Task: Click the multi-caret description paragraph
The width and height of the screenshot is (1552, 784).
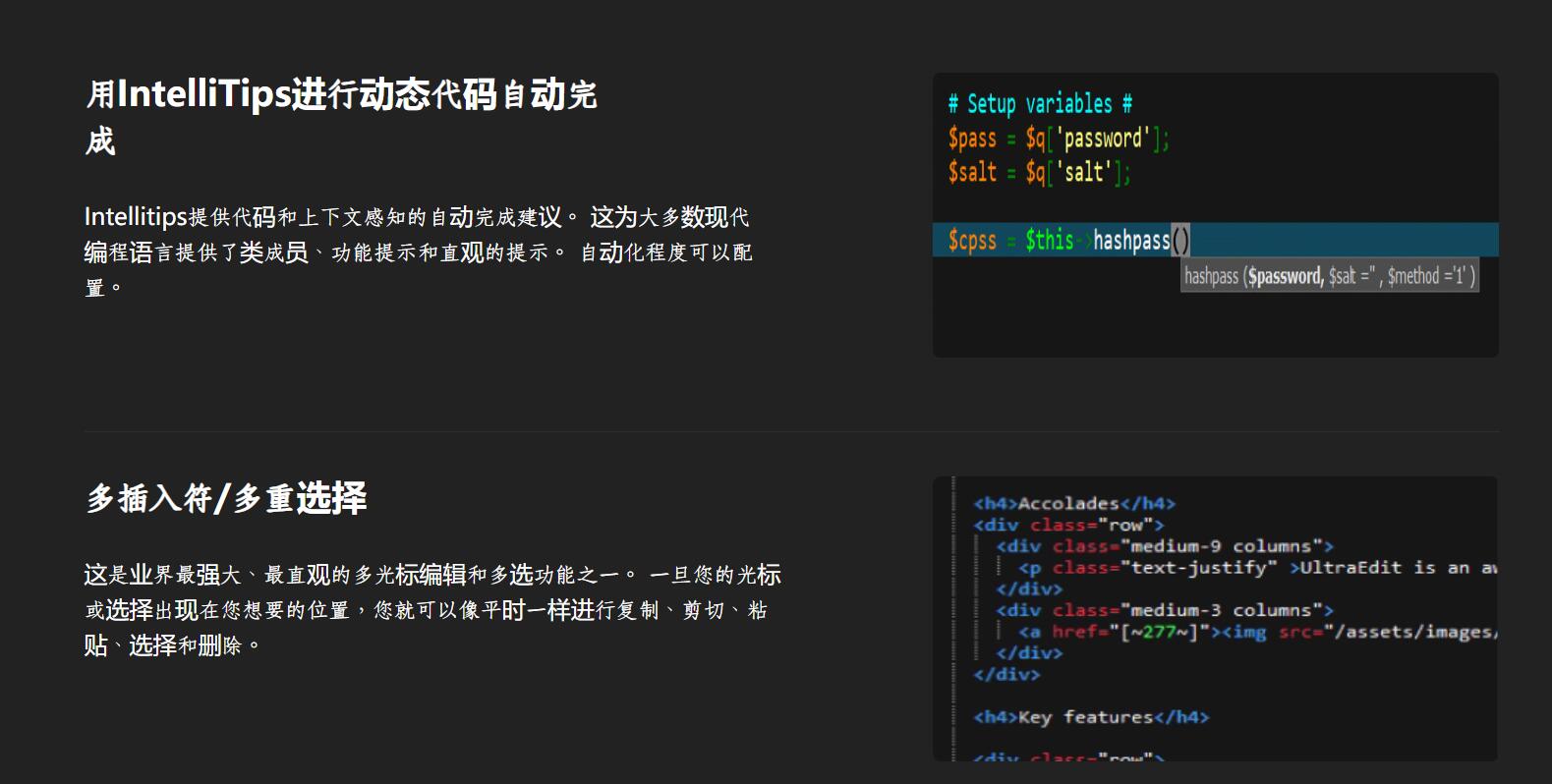Action: 432,609
